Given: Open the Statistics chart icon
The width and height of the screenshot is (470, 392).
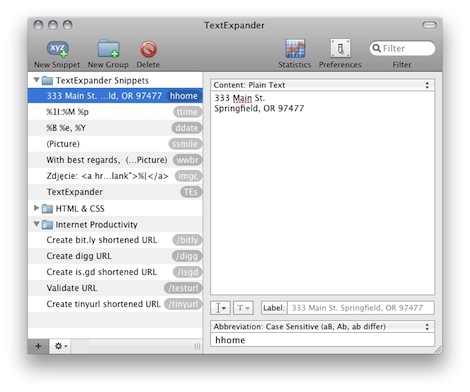Looking at the screenshot, I should point(295,49).
